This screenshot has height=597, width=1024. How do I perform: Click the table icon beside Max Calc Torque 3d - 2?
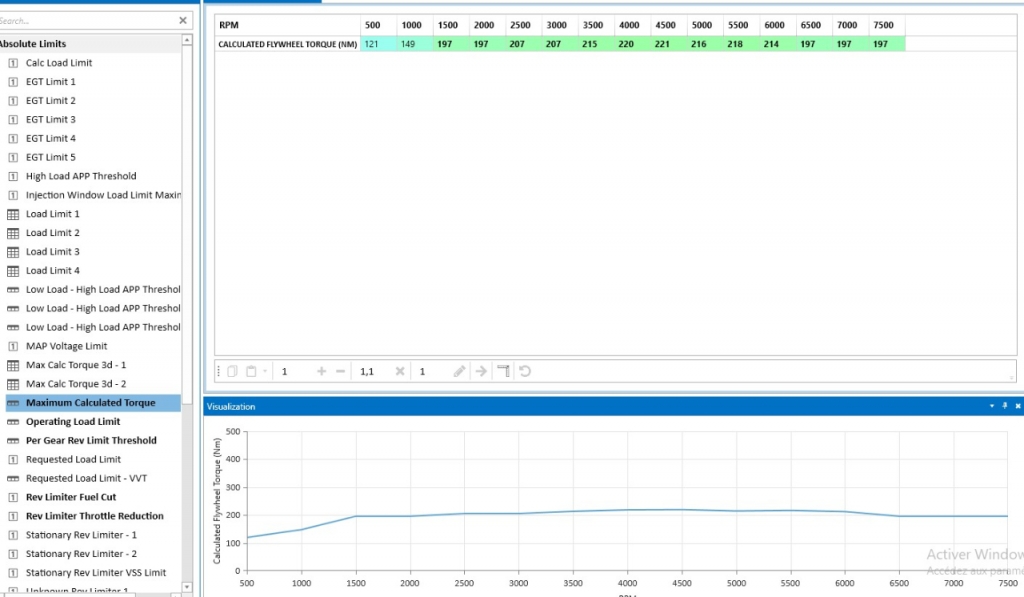[x=12, y=384]
